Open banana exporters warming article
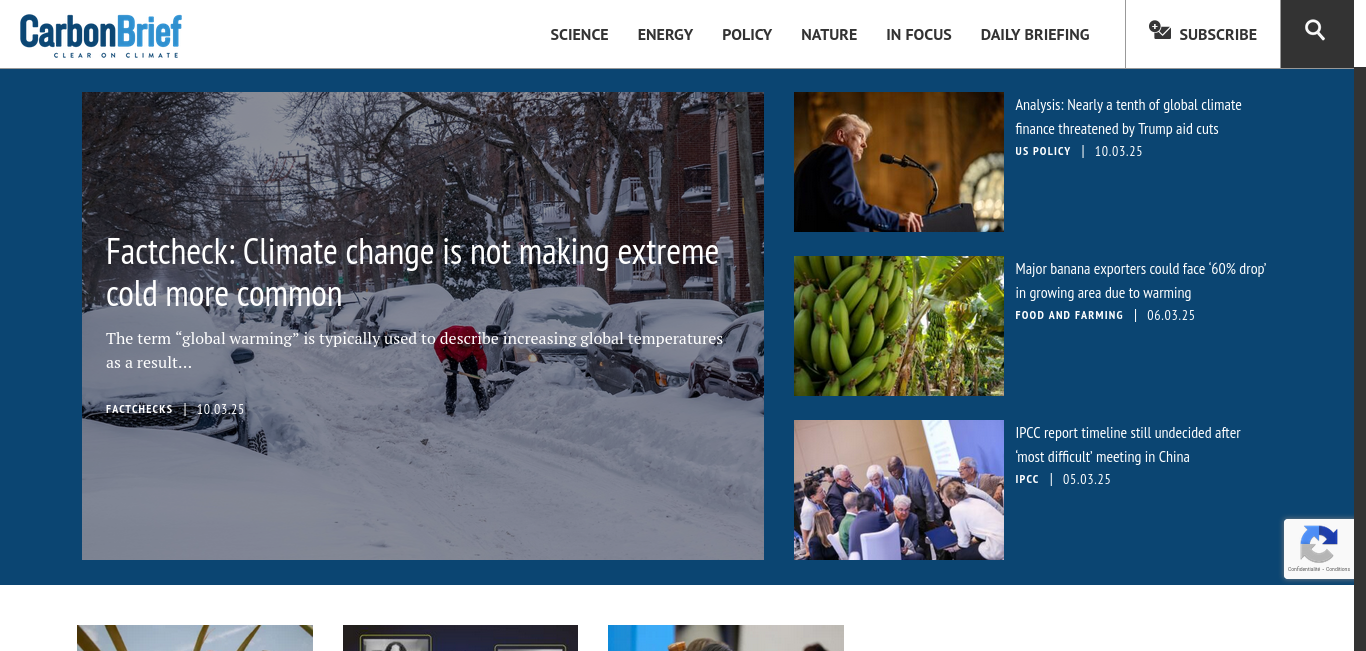This screenshot has height=651, width=1366. pos(1140,281)
